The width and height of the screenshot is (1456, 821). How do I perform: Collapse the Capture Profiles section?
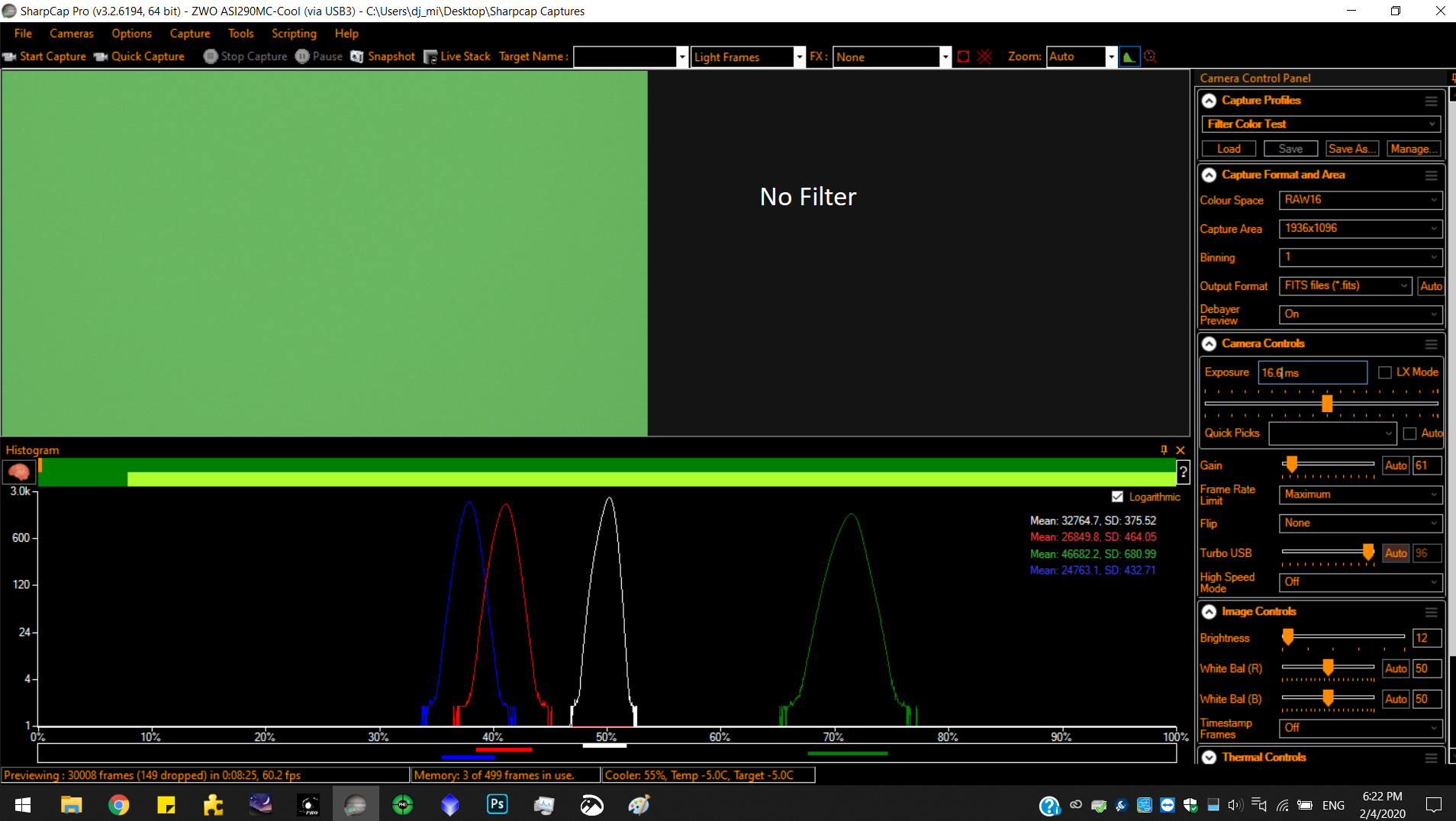coord(1209,101)
